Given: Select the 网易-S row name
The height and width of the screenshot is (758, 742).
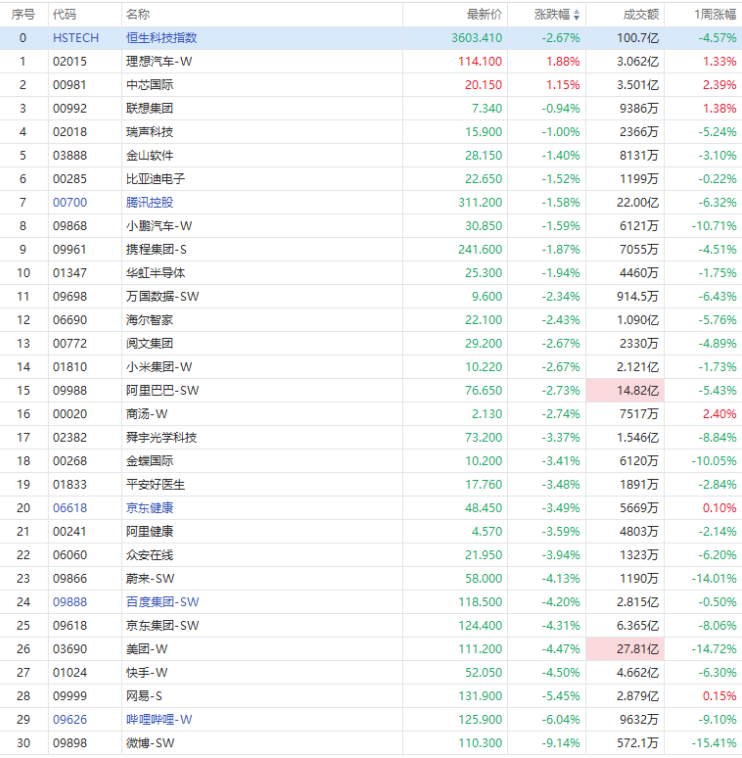Looking at the screenshot, I should pyautogui.click(x=144, y=696).
